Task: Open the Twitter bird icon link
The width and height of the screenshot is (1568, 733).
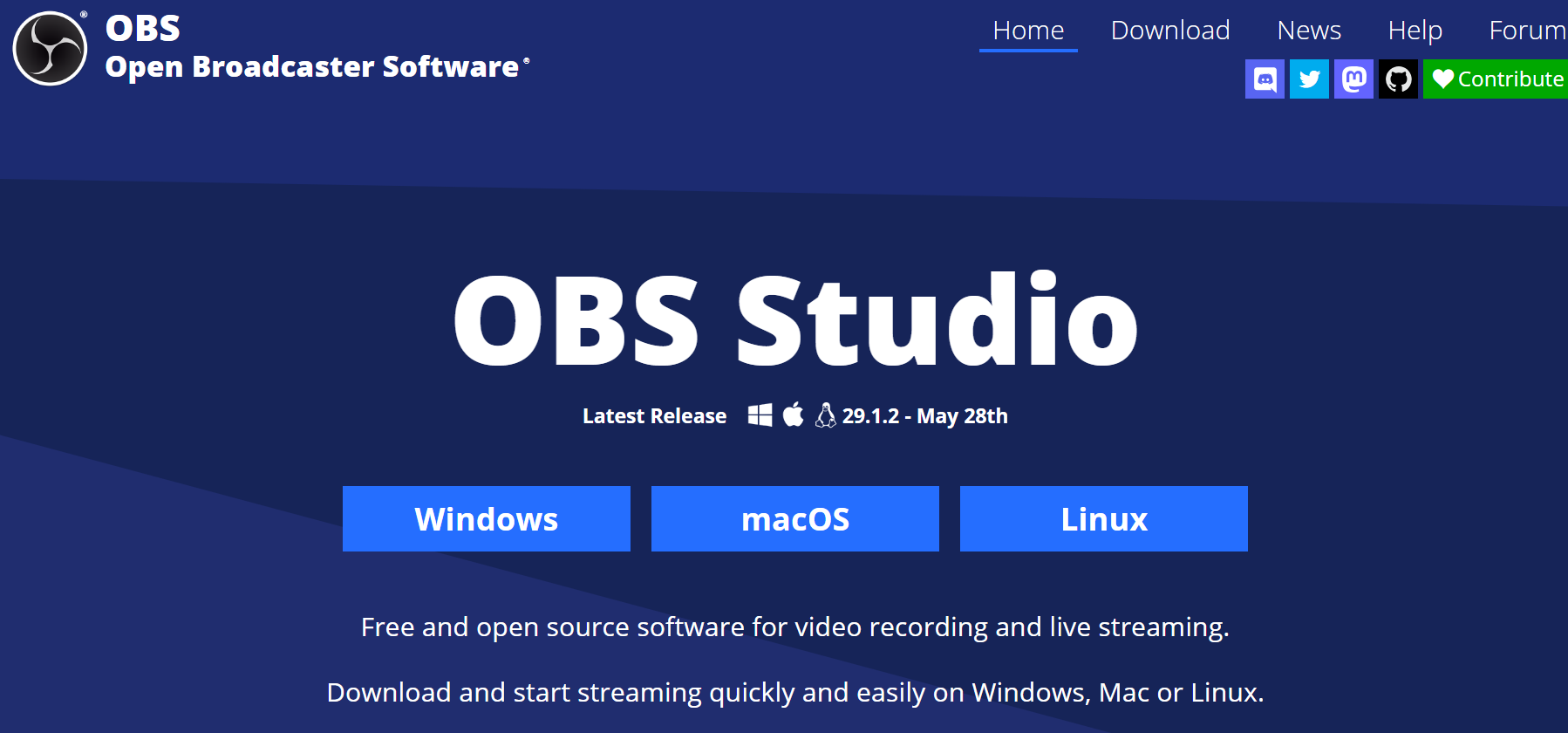Action: 1309,79
